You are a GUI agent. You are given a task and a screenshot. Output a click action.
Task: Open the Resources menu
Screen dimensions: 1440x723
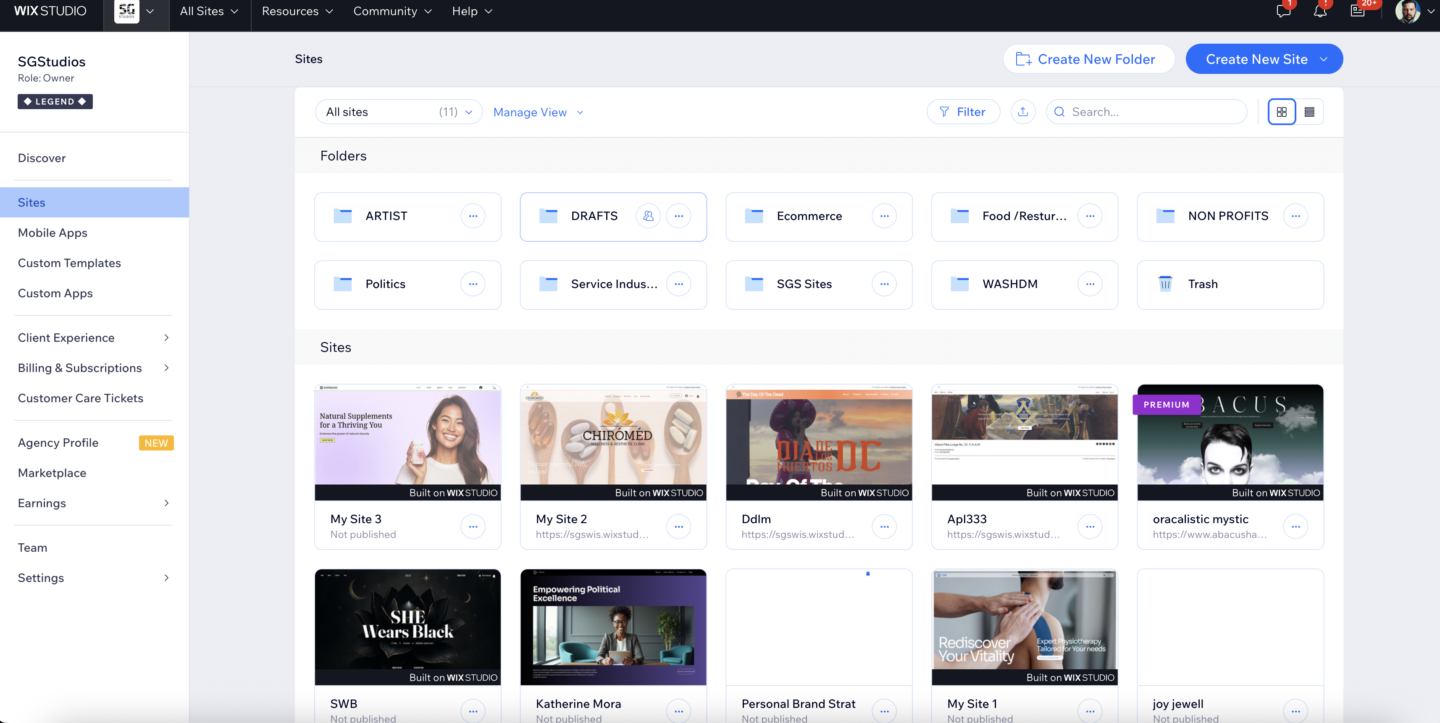[x=297, y=11]
